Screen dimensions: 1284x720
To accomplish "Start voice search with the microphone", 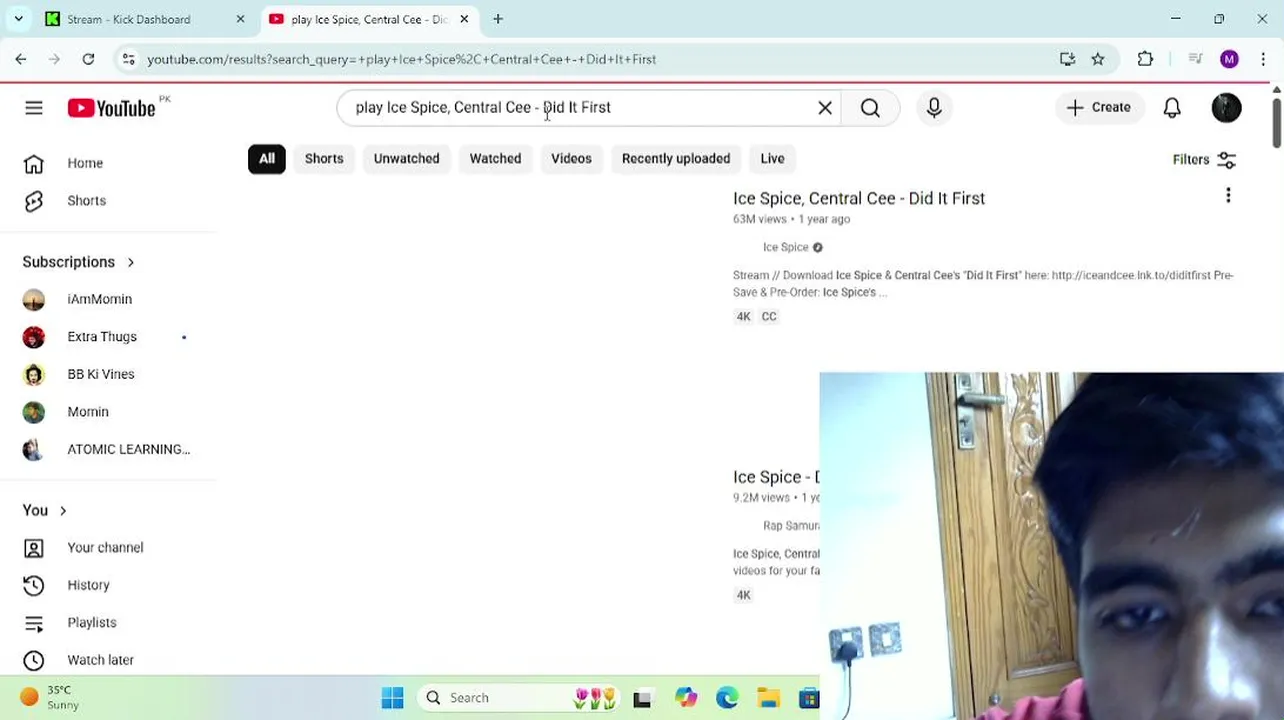I will point(934,108).
